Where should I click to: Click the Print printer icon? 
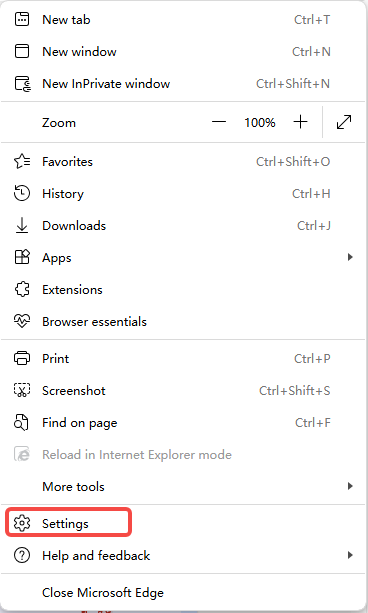22,358
